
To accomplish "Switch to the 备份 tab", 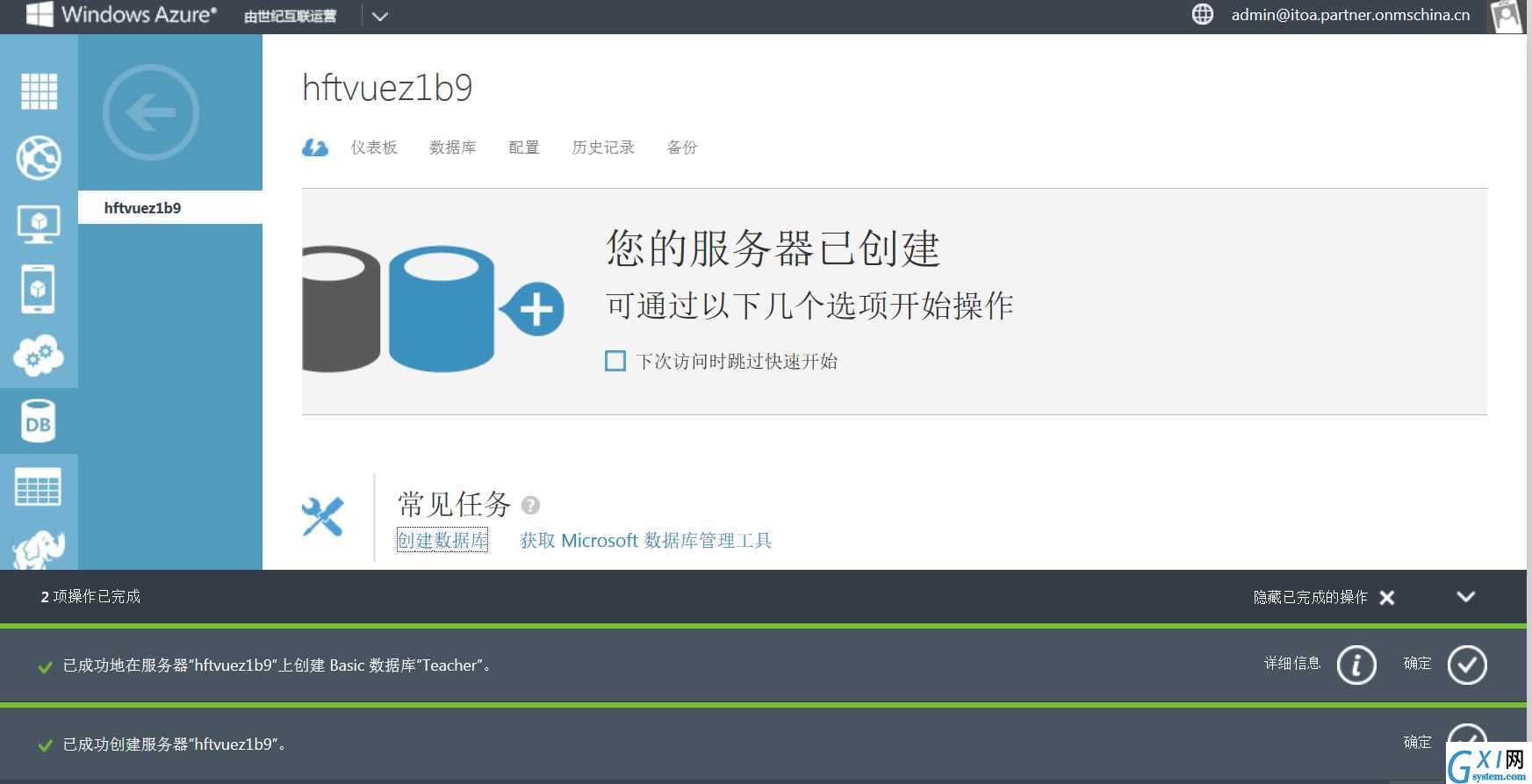I will (682, 147).
